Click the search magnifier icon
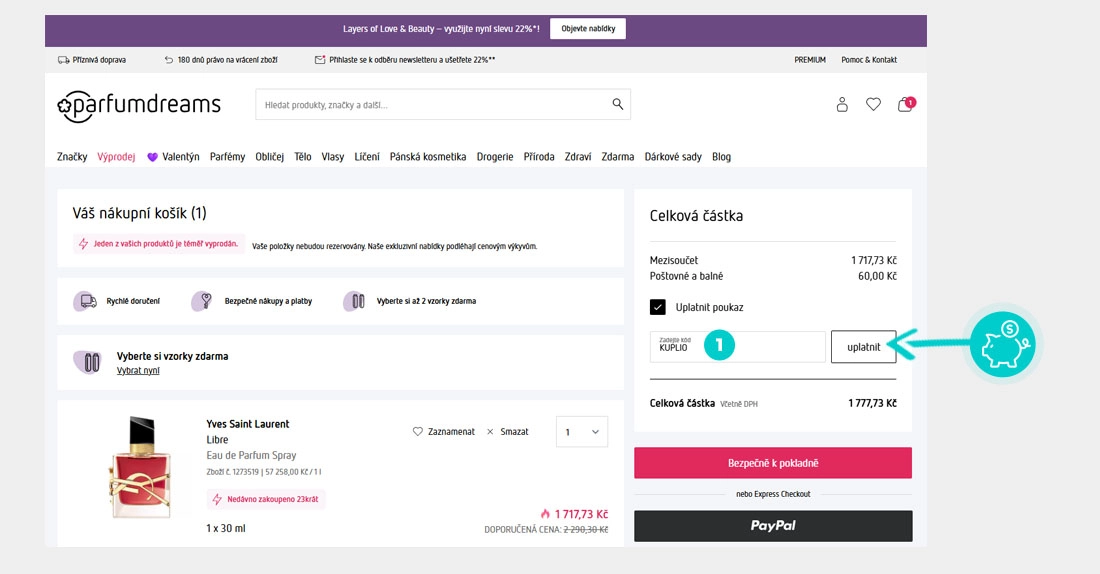1100x574 pixels. (617, 104)
